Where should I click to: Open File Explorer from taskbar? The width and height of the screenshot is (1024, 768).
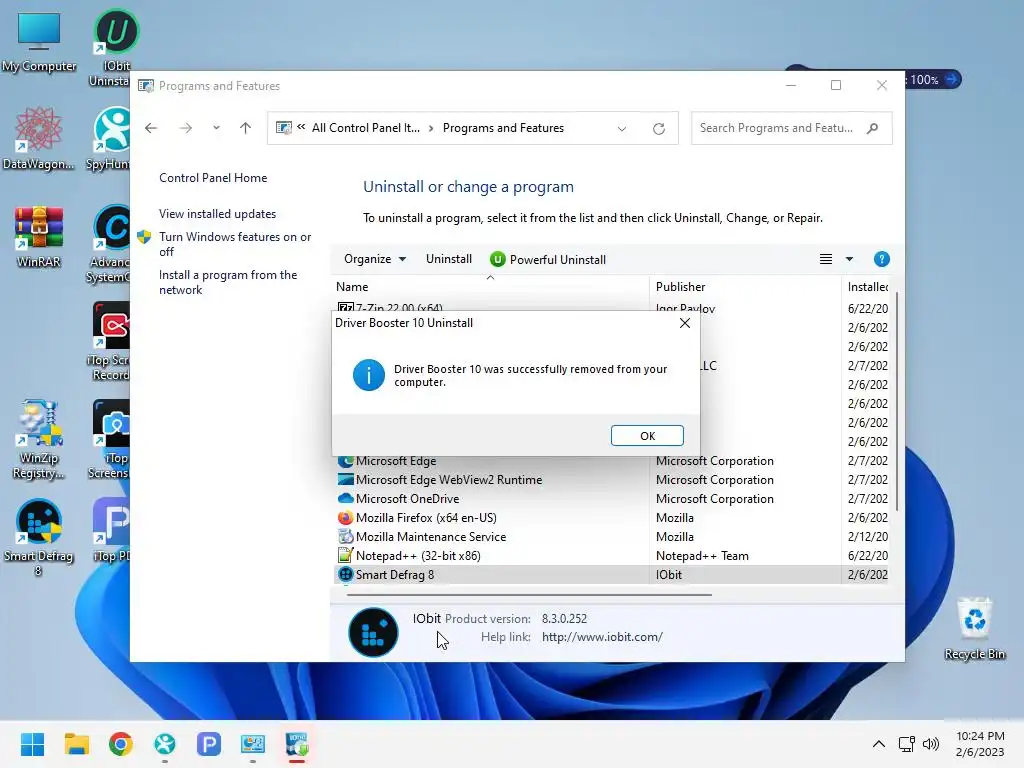76,744
